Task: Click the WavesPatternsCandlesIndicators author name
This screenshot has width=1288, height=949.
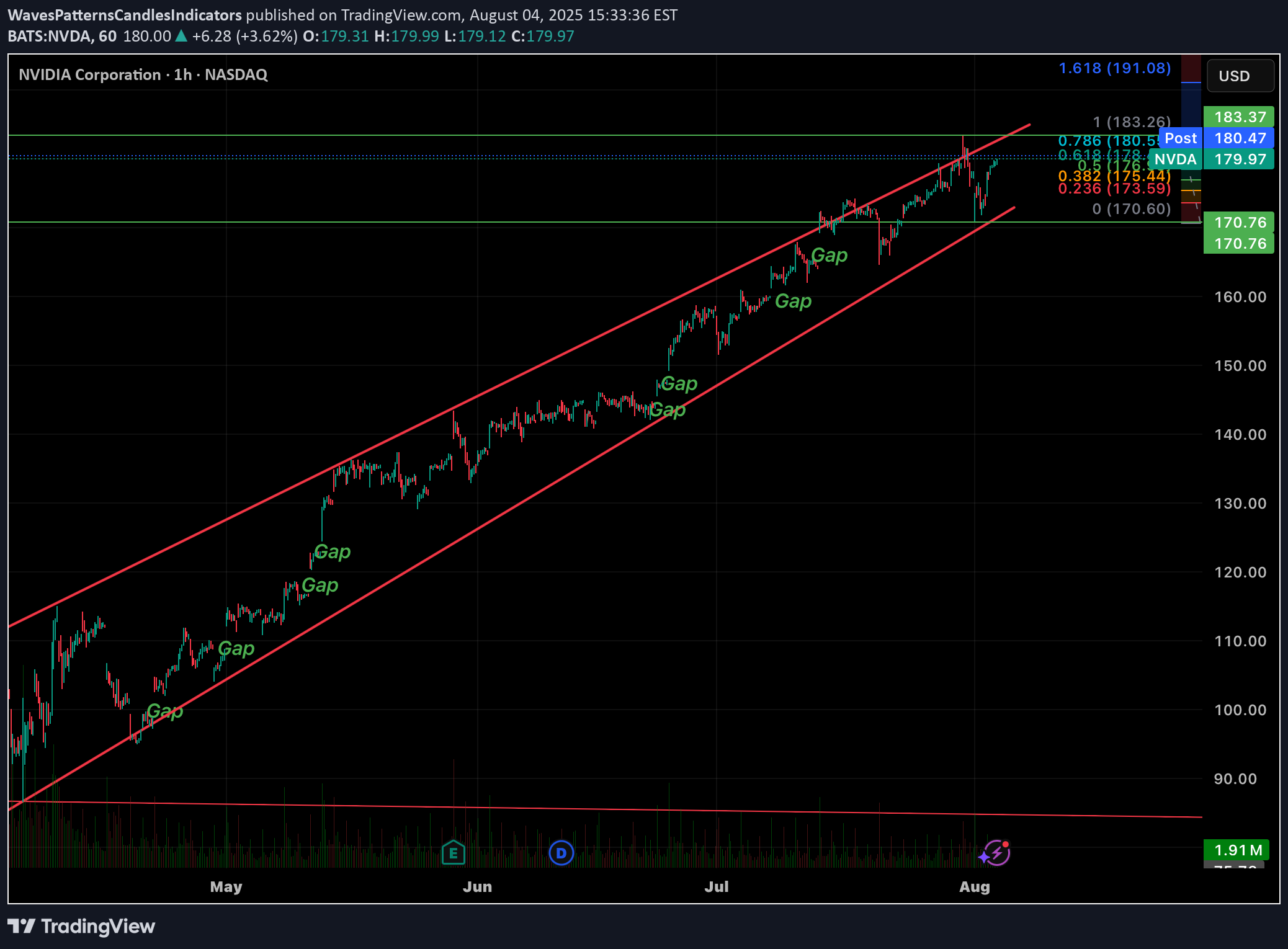Action: [125, 15]
